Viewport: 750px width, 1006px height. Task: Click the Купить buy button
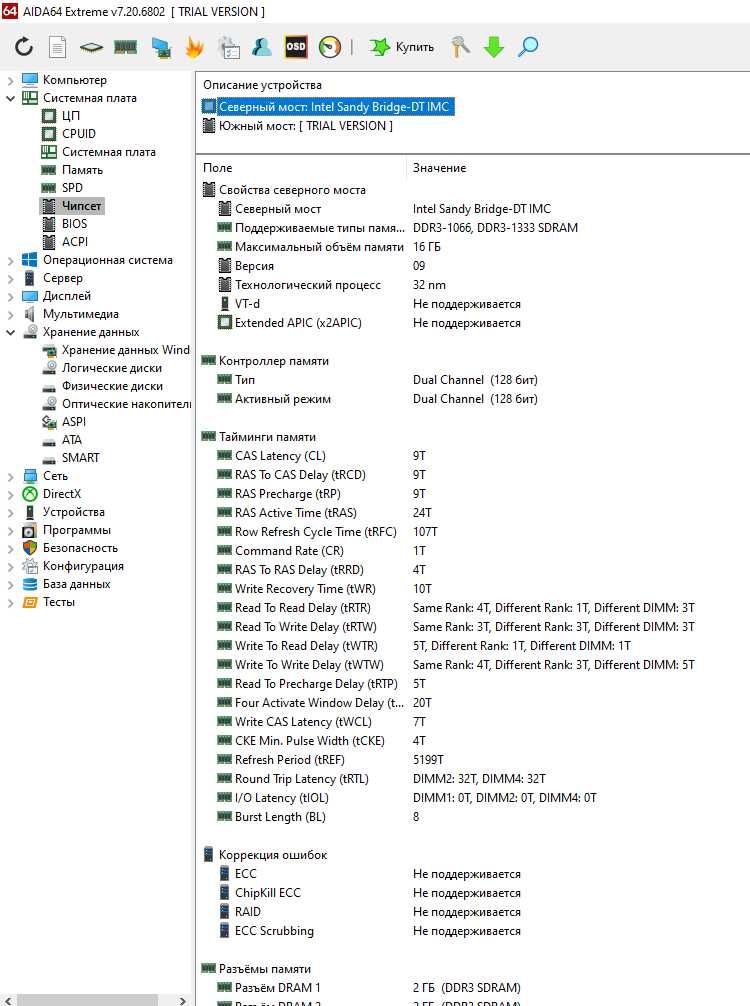point(402,47)
